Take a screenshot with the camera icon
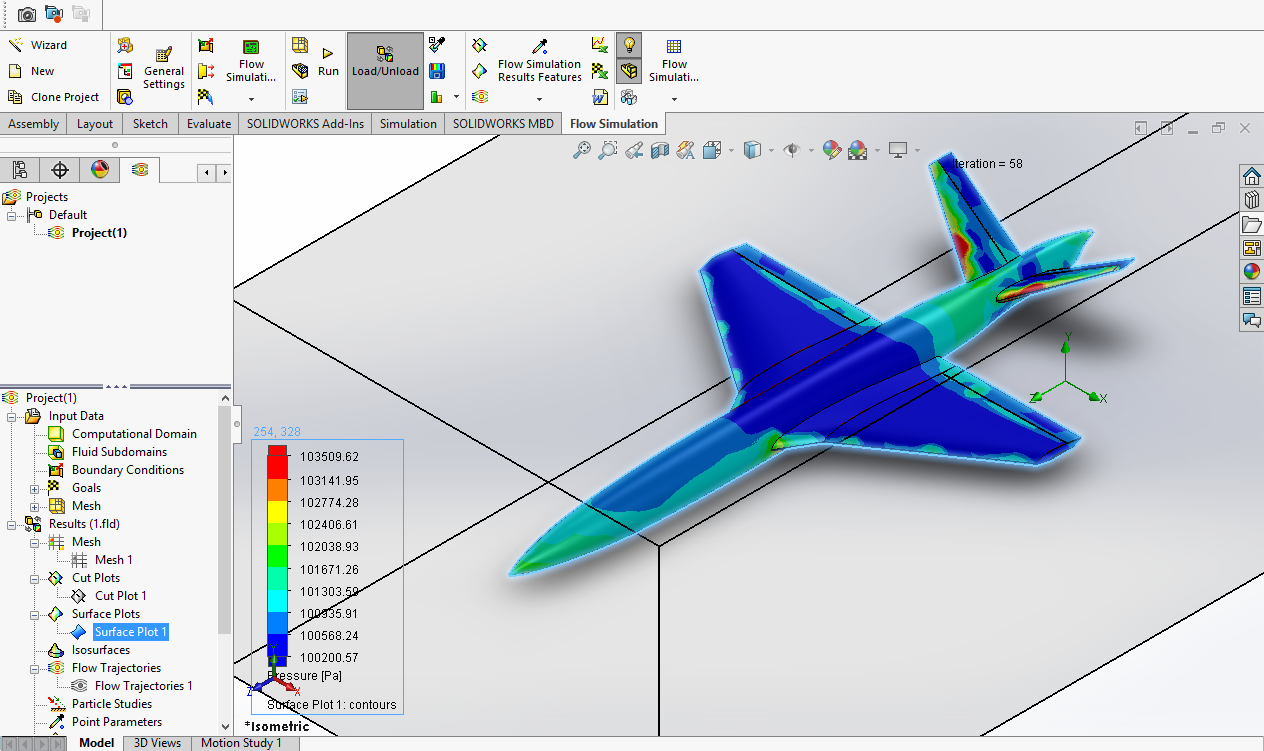The height and width of the screenshot is (751, 1264). [x=27, y=14]
